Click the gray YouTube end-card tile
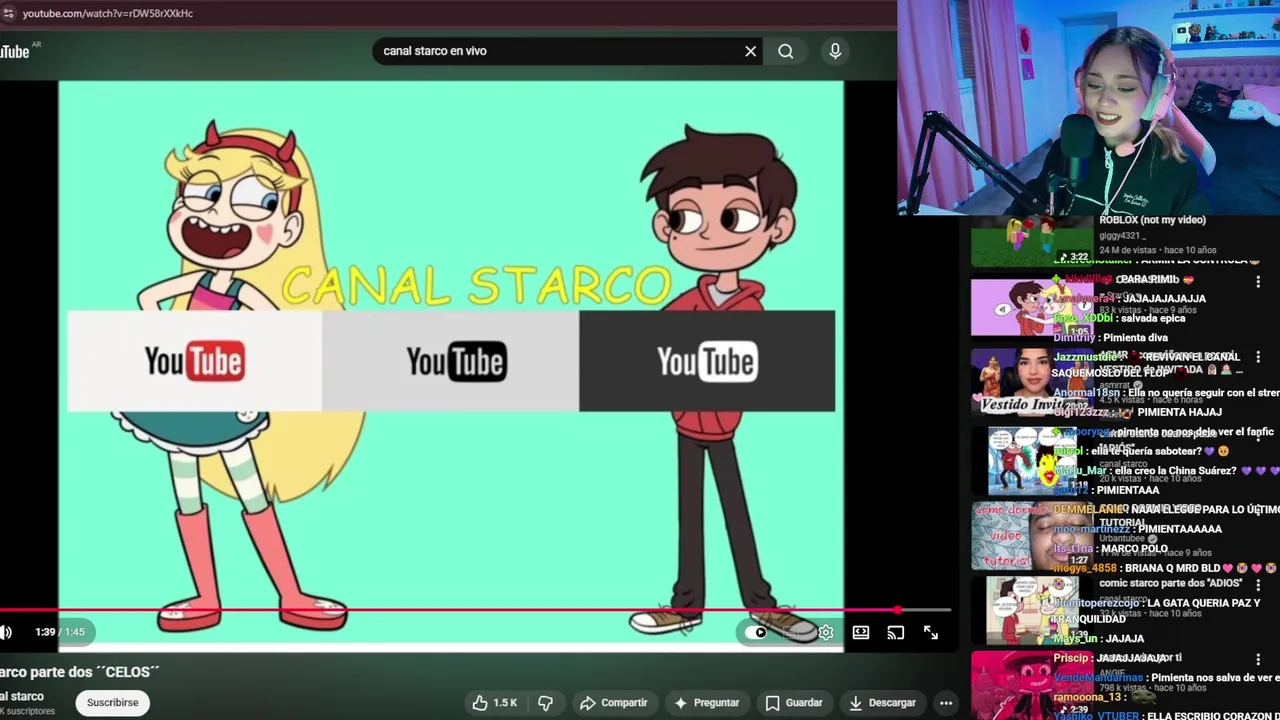Viewport: 1280px width, 720px height. [451, 361]
